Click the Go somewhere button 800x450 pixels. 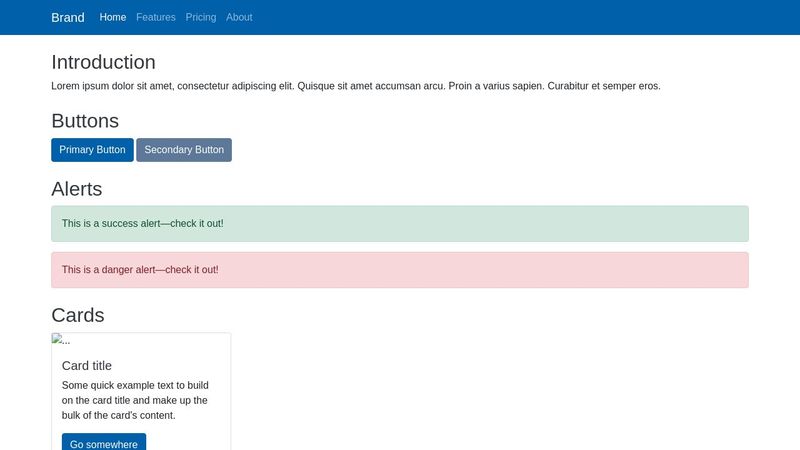pos(104,442)
